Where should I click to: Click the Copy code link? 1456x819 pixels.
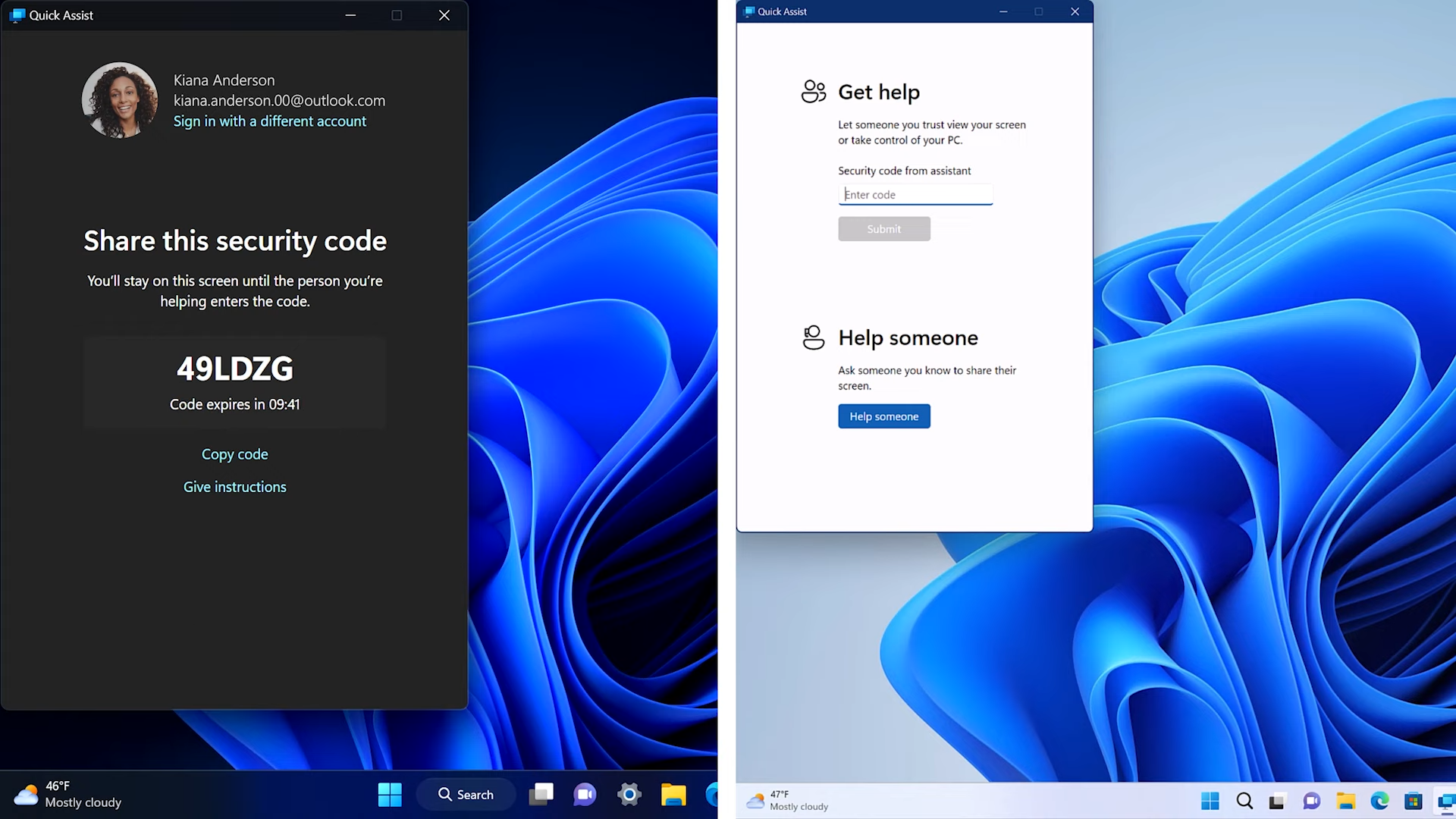(234, 454)
